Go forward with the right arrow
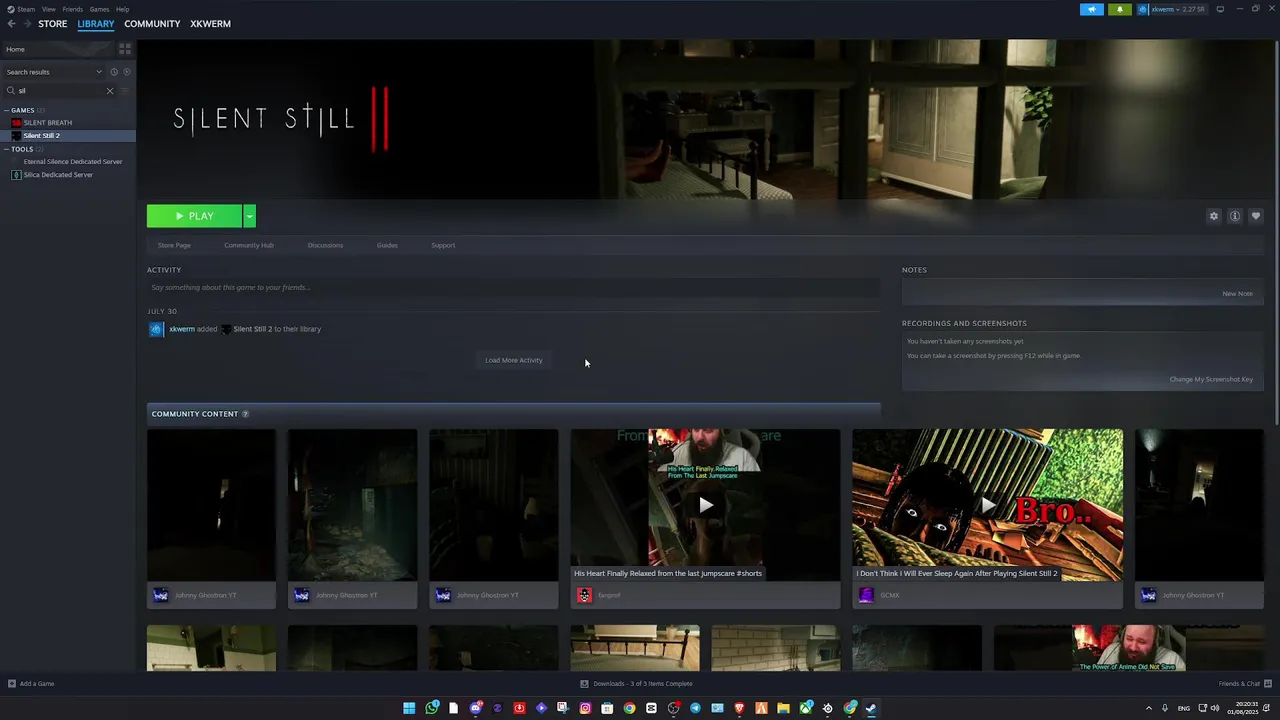The height and width of the screenshot is (720, 1280). pos(26,24)
